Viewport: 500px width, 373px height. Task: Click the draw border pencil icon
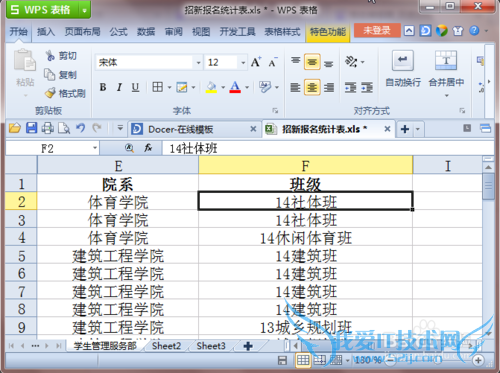(x=182, y=87)
